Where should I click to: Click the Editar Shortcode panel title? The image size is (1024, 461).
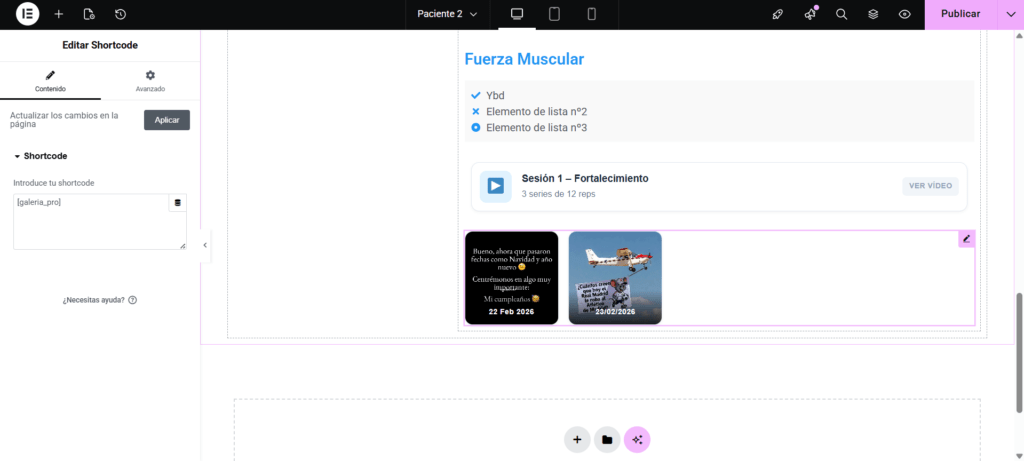click(x=100, y=45)
